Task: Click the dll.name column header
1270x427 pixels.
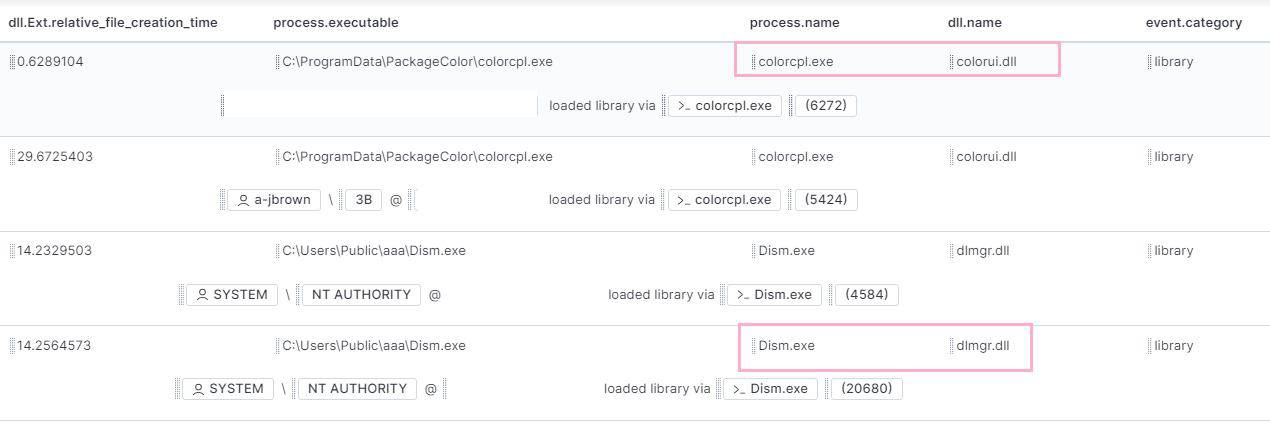Action: tap(974, 22)
